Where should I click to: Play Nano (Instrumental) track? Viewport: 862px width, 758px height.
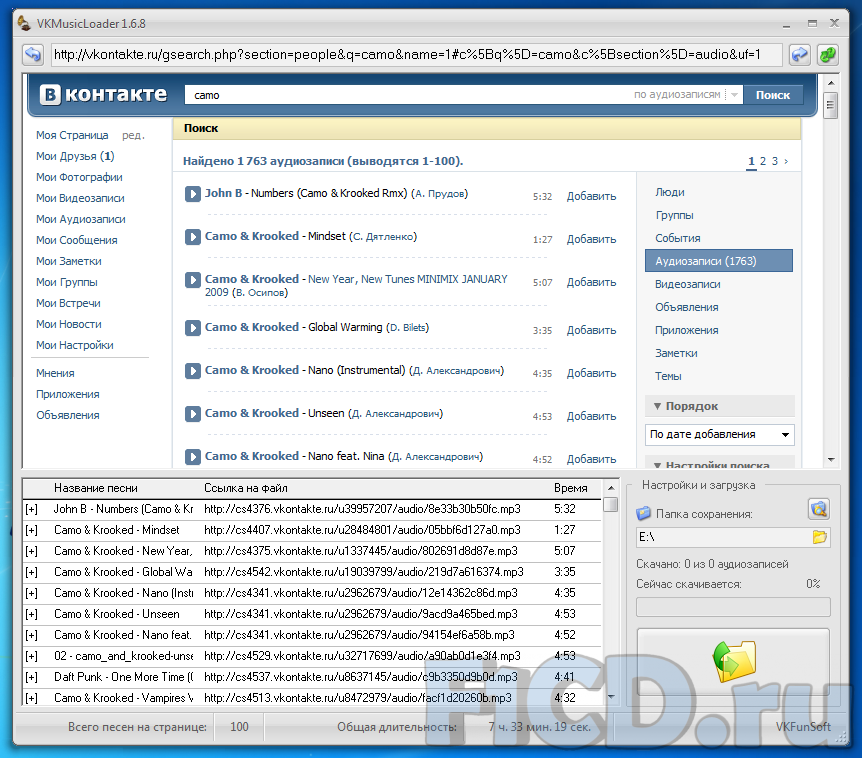click(x=192, y=370)
